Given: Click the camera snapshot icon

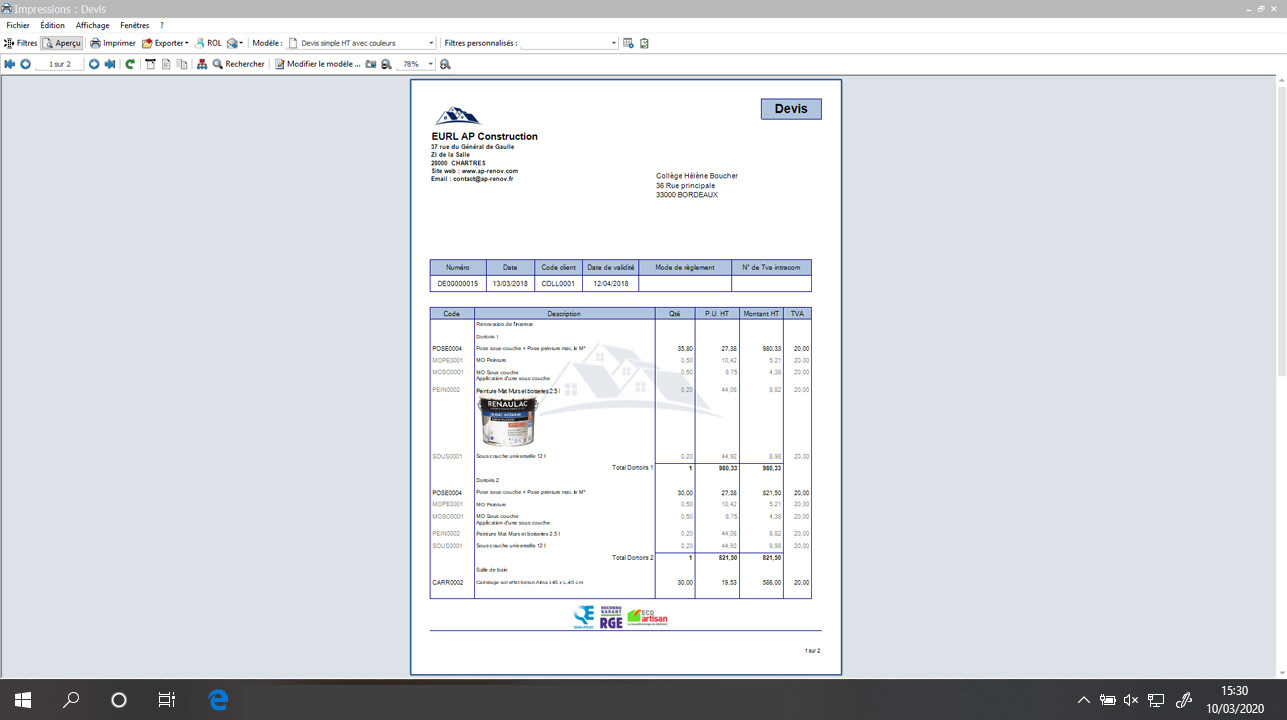Looking at the screenshot, I should click(371, 64).
